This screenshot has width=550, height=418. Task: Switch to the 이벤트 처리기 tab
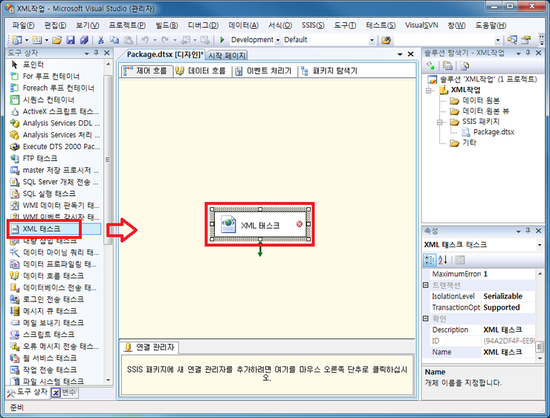tap(264, 71)
